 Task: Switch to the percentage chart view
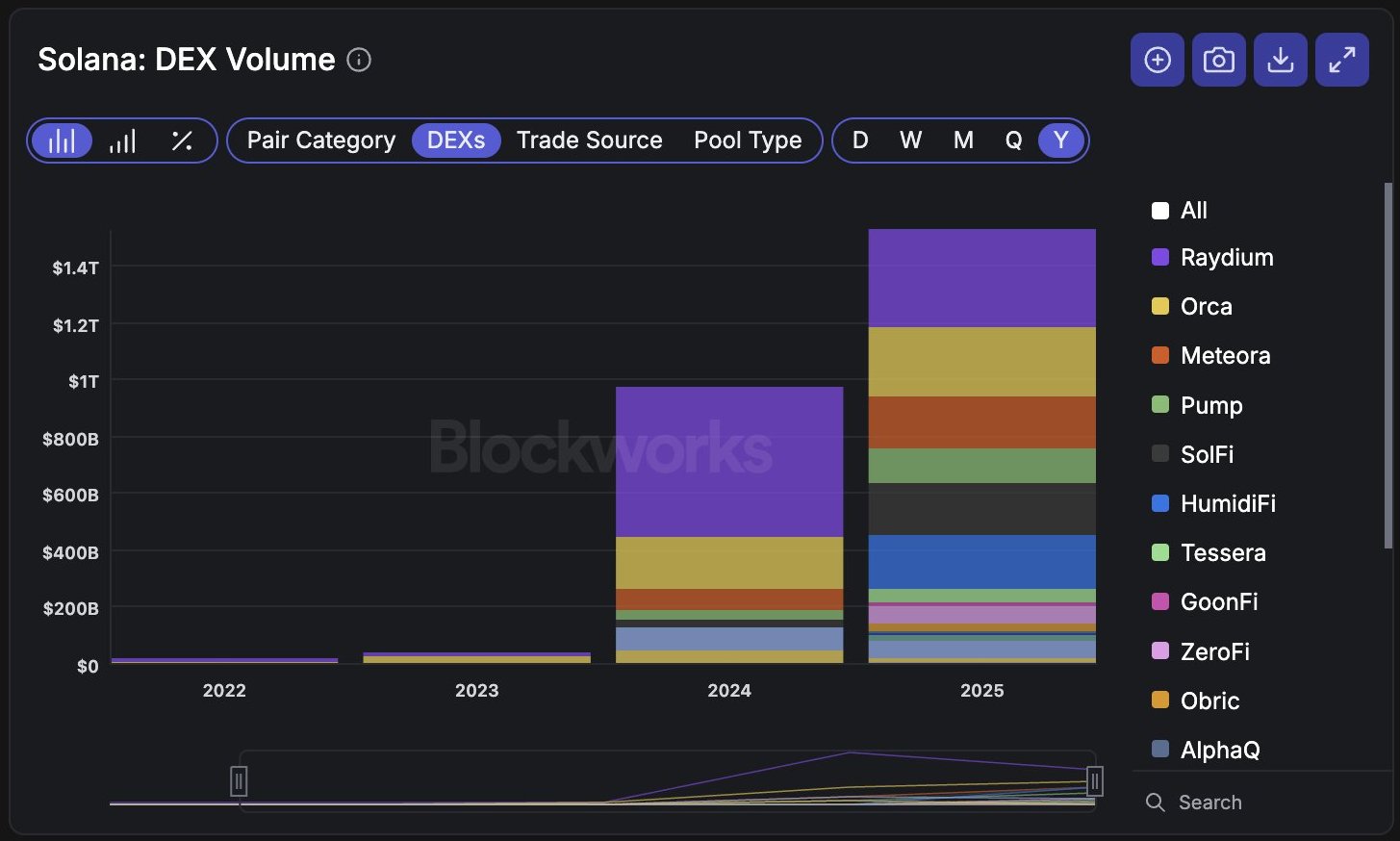click(182, 140)
